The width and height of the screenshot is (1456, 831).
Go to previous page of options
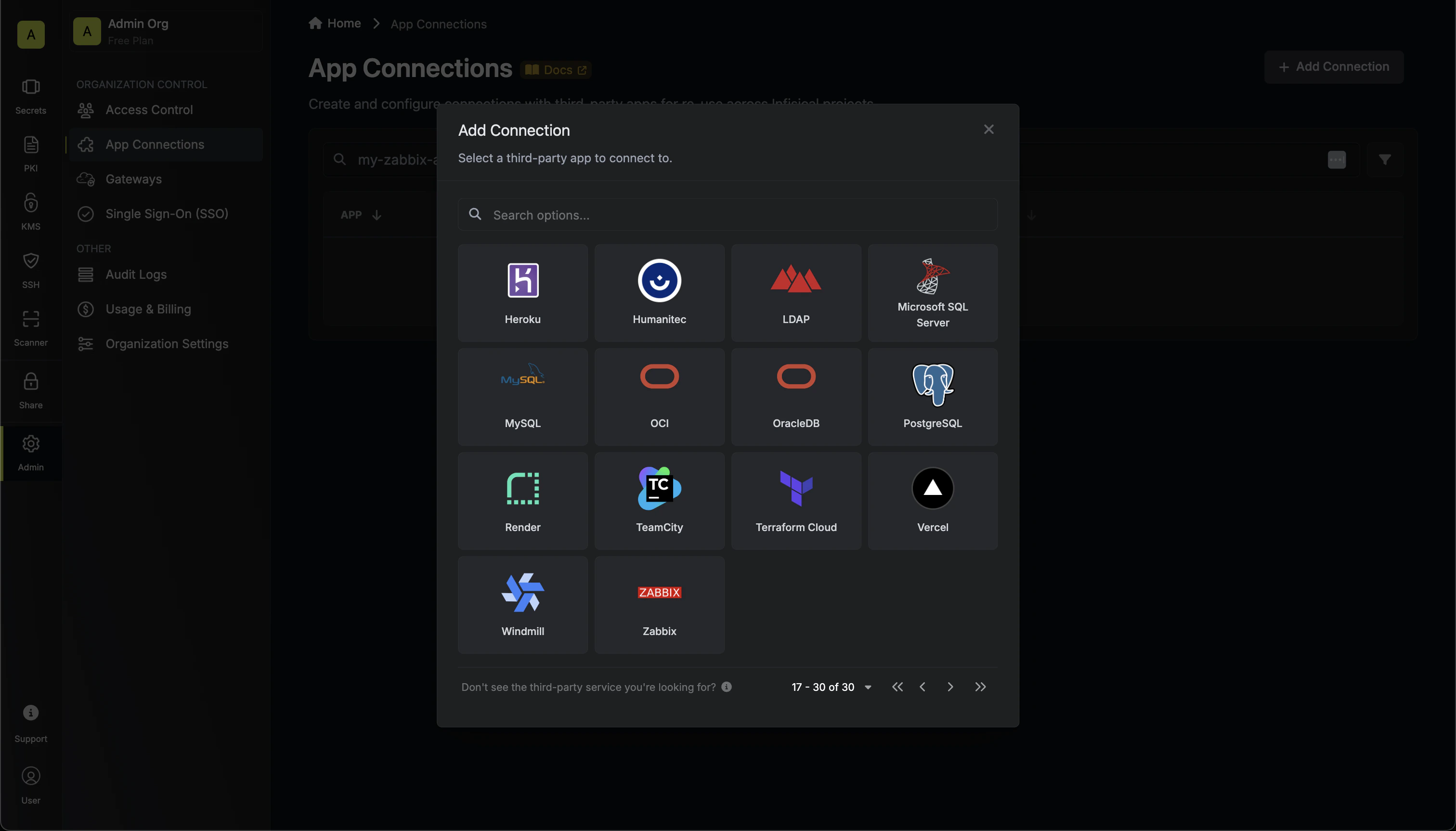[923, 687]
